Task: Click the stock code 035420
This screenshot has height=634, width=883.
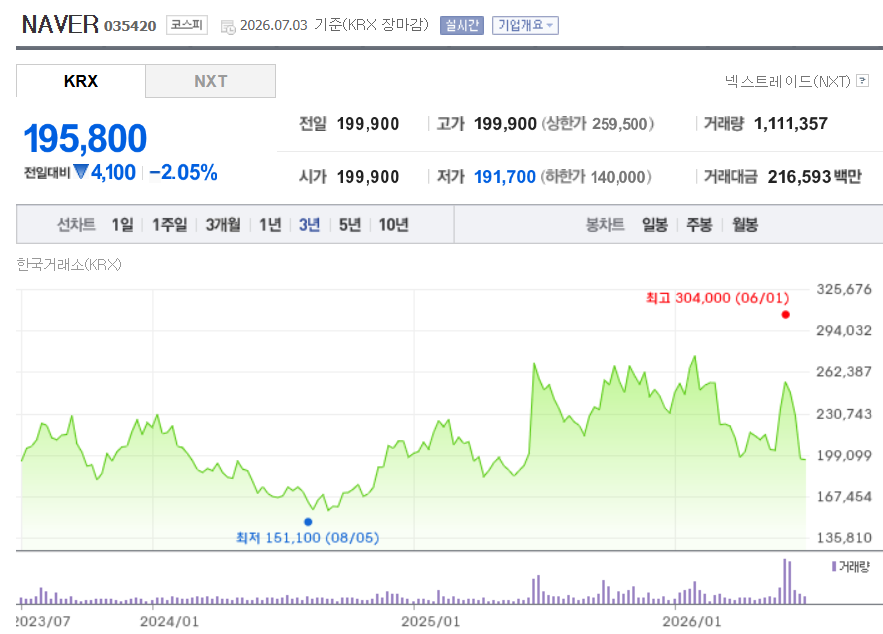Action: coord(130,26)
